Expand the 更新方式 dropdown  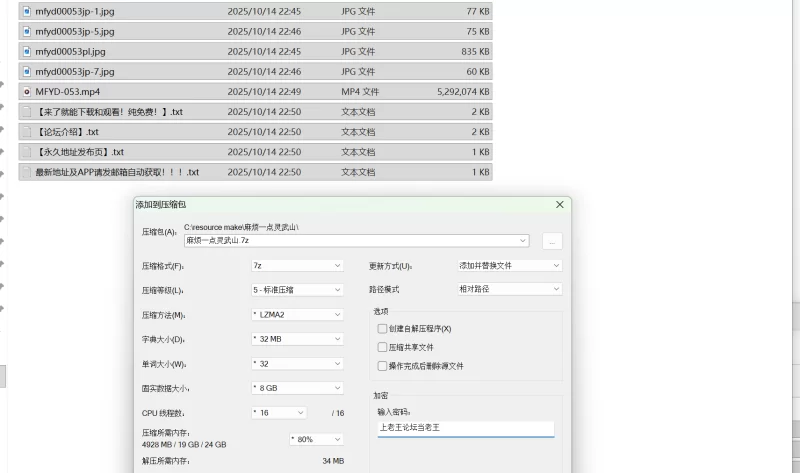(509, 266)
